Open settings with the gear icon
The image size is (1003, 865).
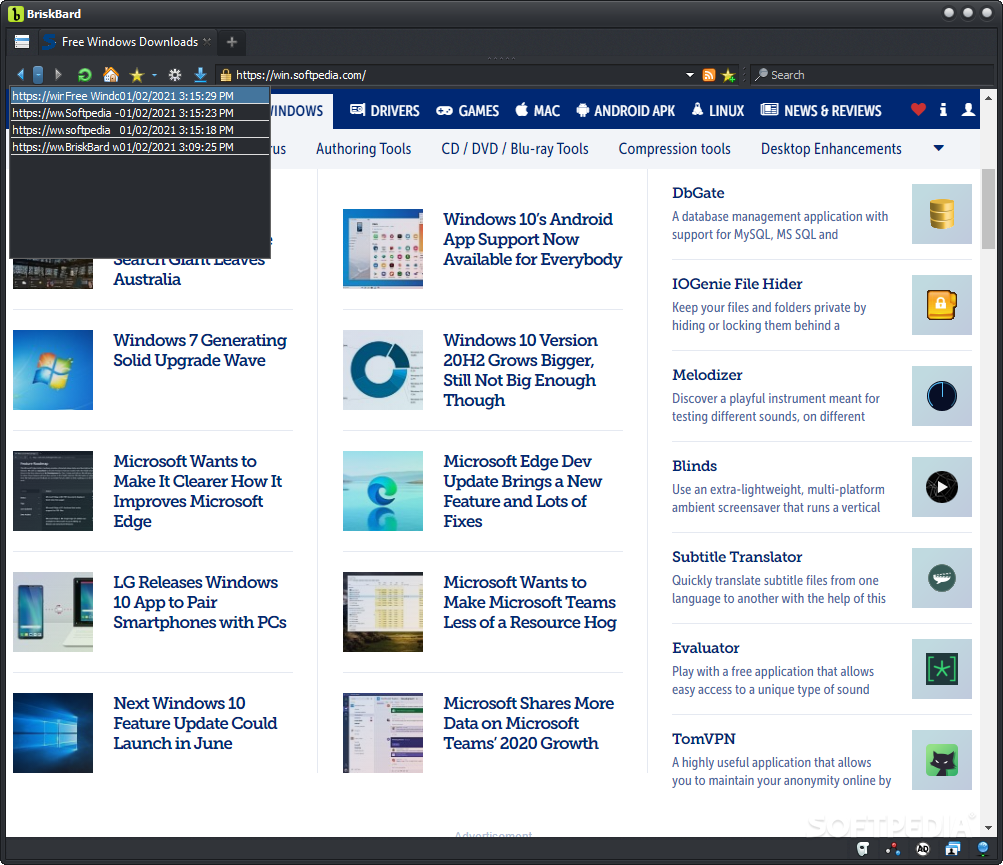(x=175, y=75)
